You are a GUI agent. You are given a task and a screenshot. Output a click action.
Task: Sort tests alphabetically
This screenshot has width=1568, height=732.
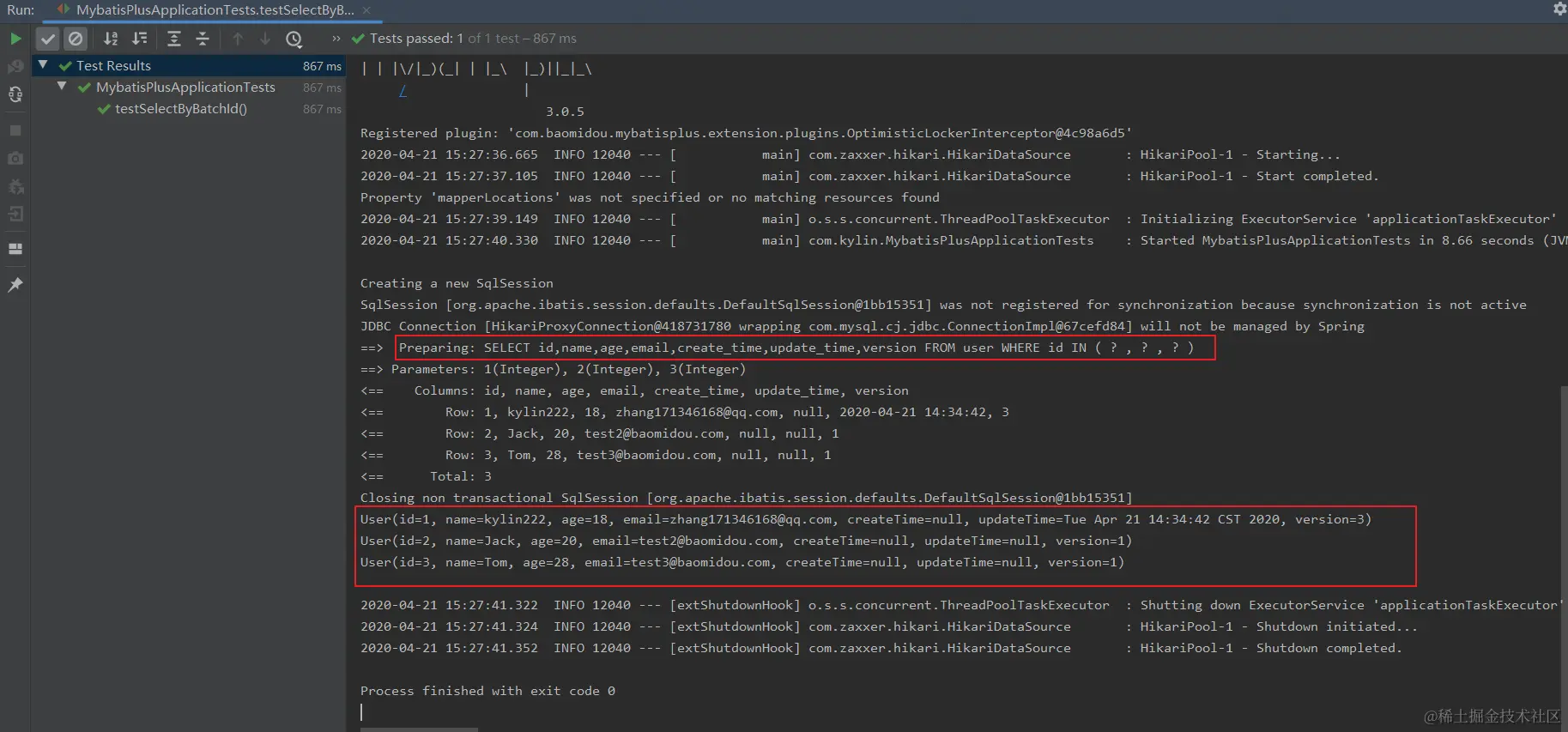[111, 39]
